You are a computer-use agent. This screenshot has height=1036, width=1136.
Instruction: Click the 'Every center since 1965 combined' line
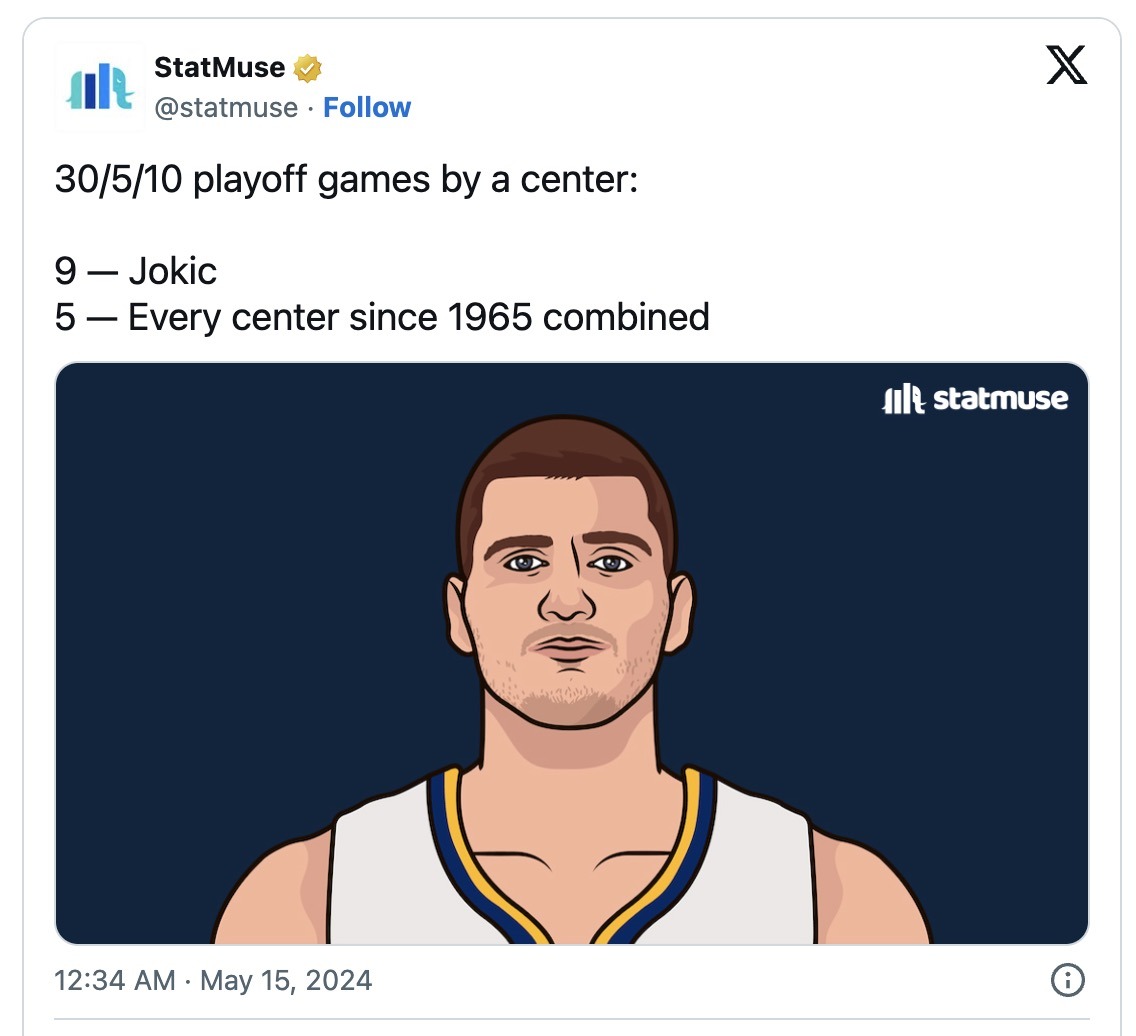coord(419,317)
